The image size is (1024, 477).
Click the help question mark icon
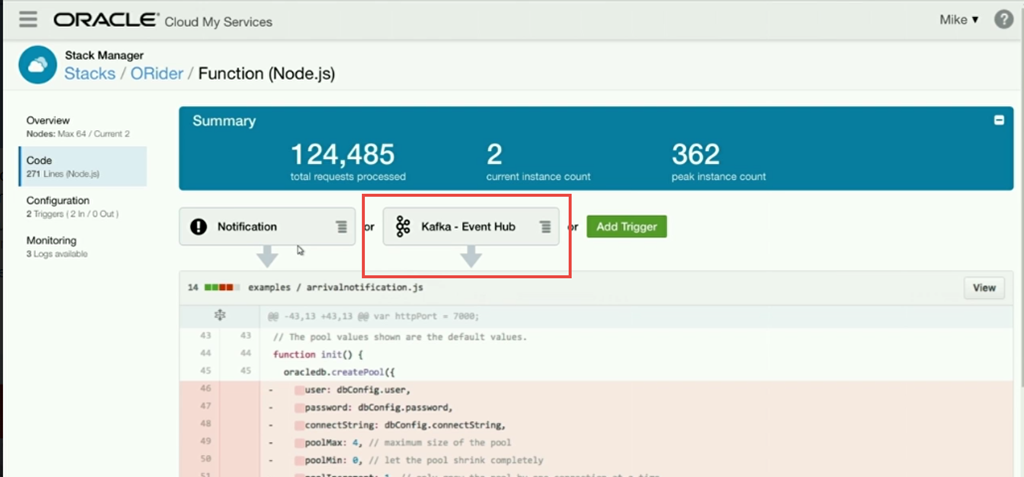coord(1003,20)
